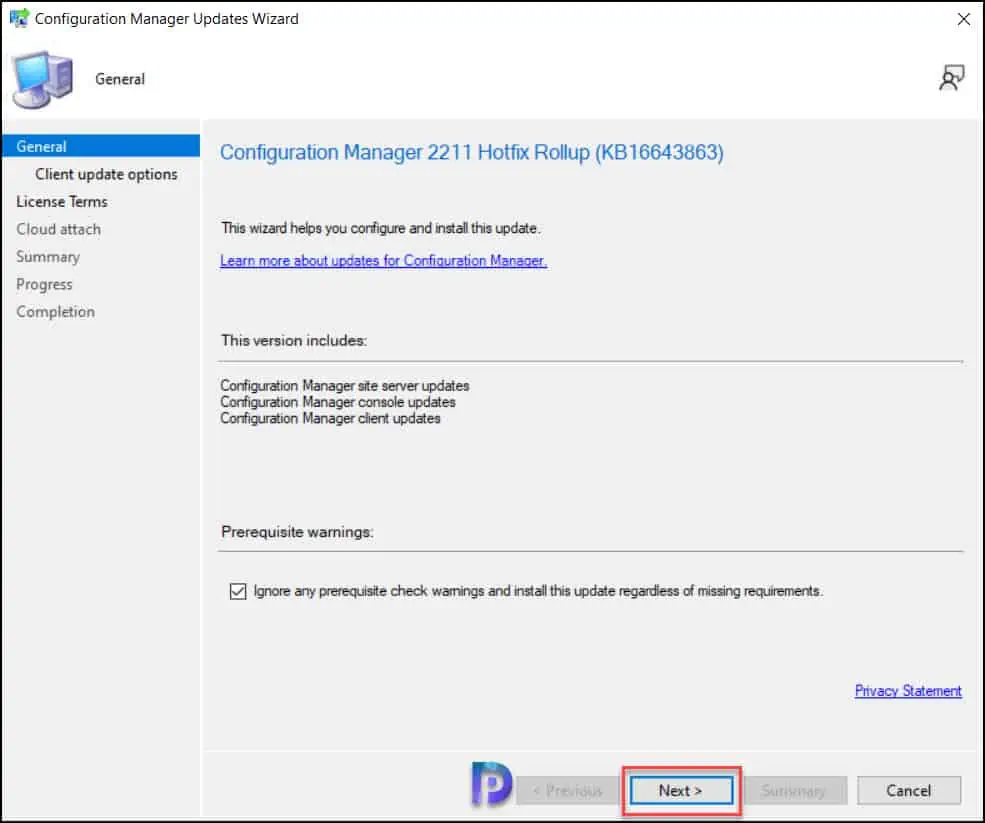Click the greyed-out Previous button
This screenshot has width=985, height=823.
pyautogui.click(x=567, y=790)
